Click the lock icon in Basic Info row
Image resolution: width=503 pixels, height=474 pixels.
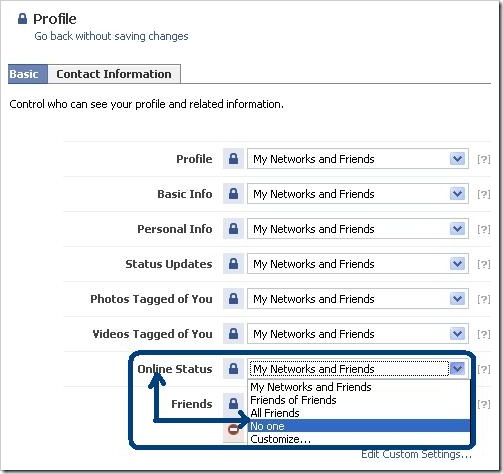click(233, 194)
